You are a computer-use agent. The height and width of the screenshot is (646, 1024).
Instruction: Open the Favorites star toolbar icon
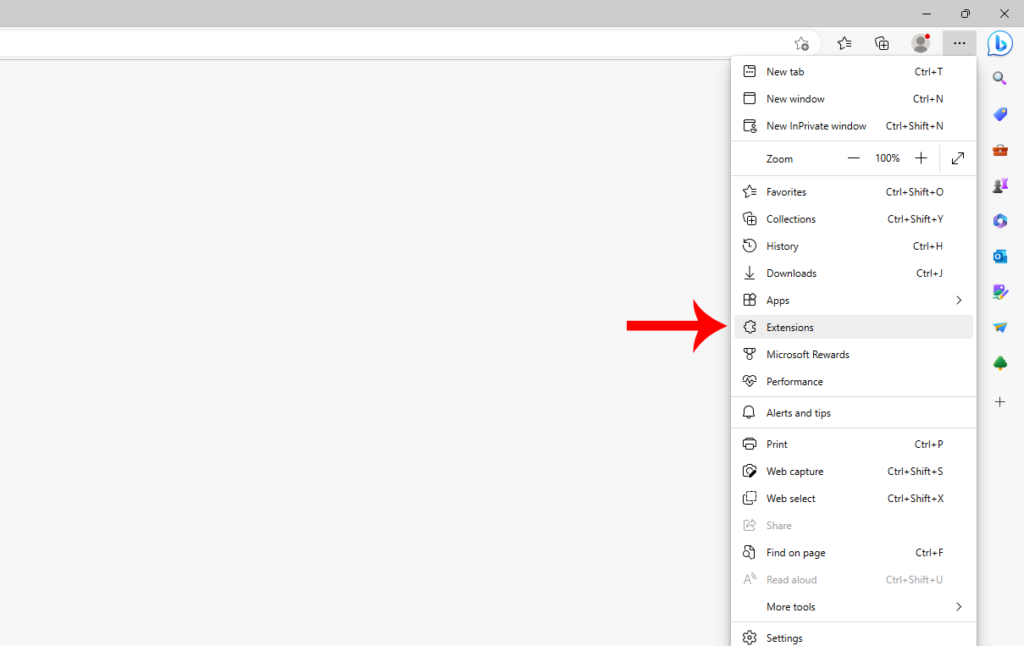[844, 43]
